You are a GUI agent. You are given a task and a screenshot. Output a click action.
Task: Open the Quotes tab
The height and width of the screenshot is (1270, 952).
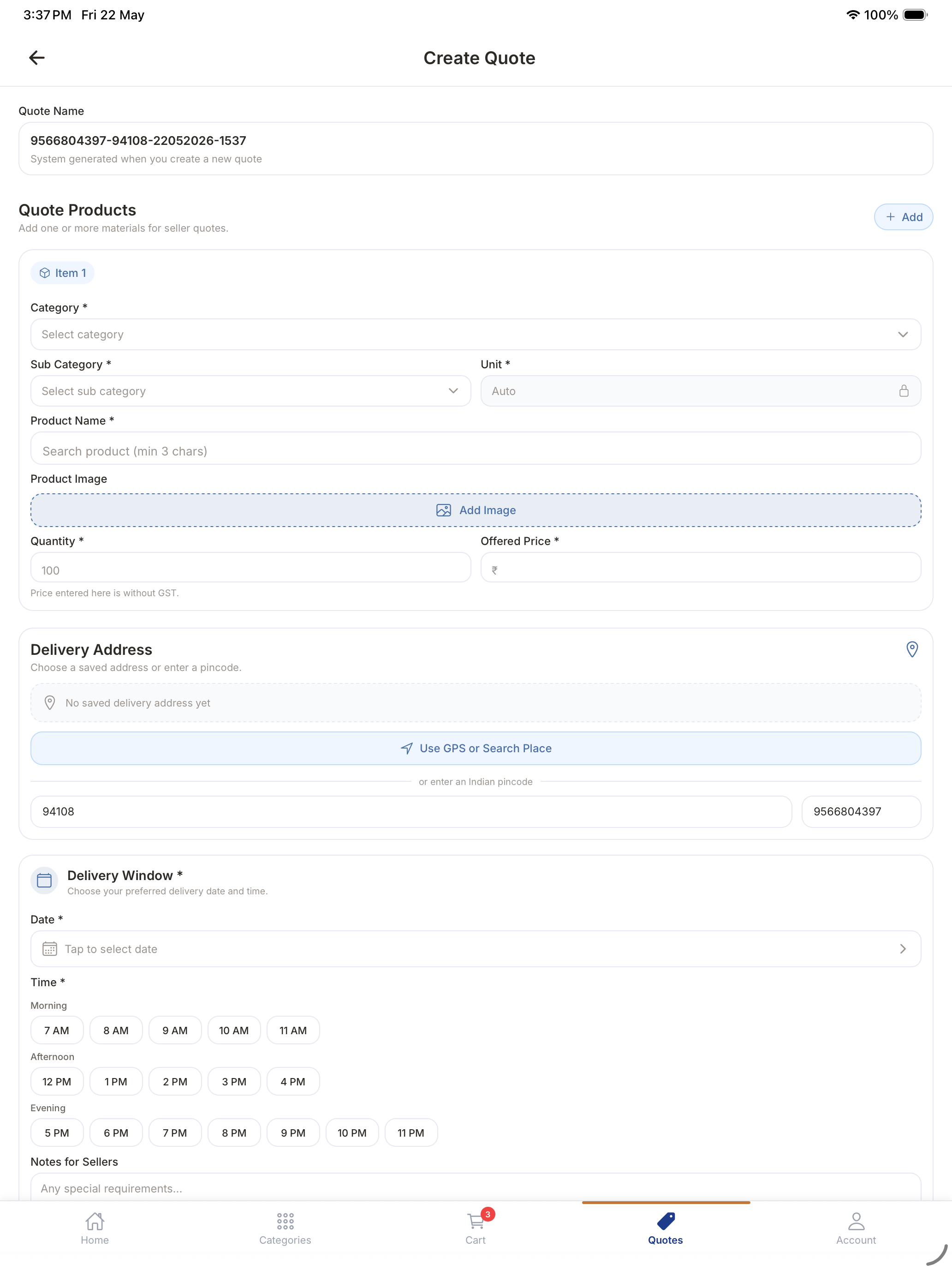pos(666,1228)
